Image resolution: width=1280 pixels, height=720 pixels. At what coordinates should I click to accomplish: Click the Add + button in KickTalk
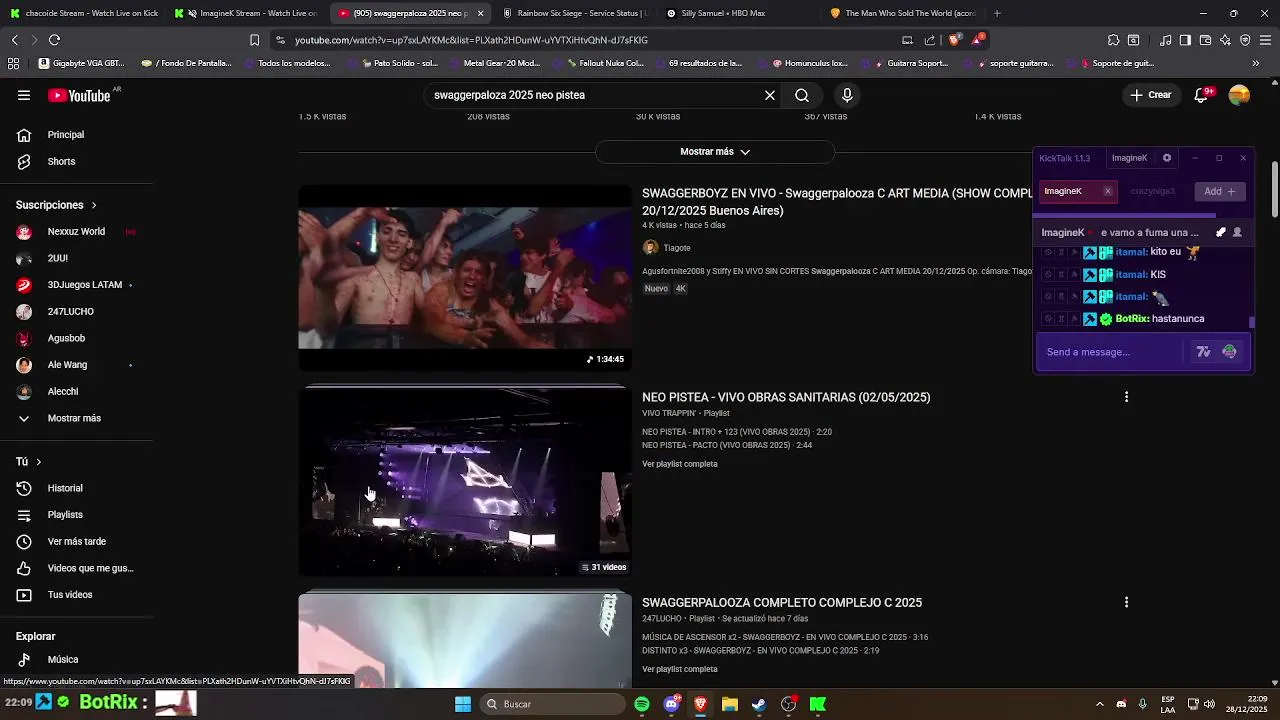1220,191
